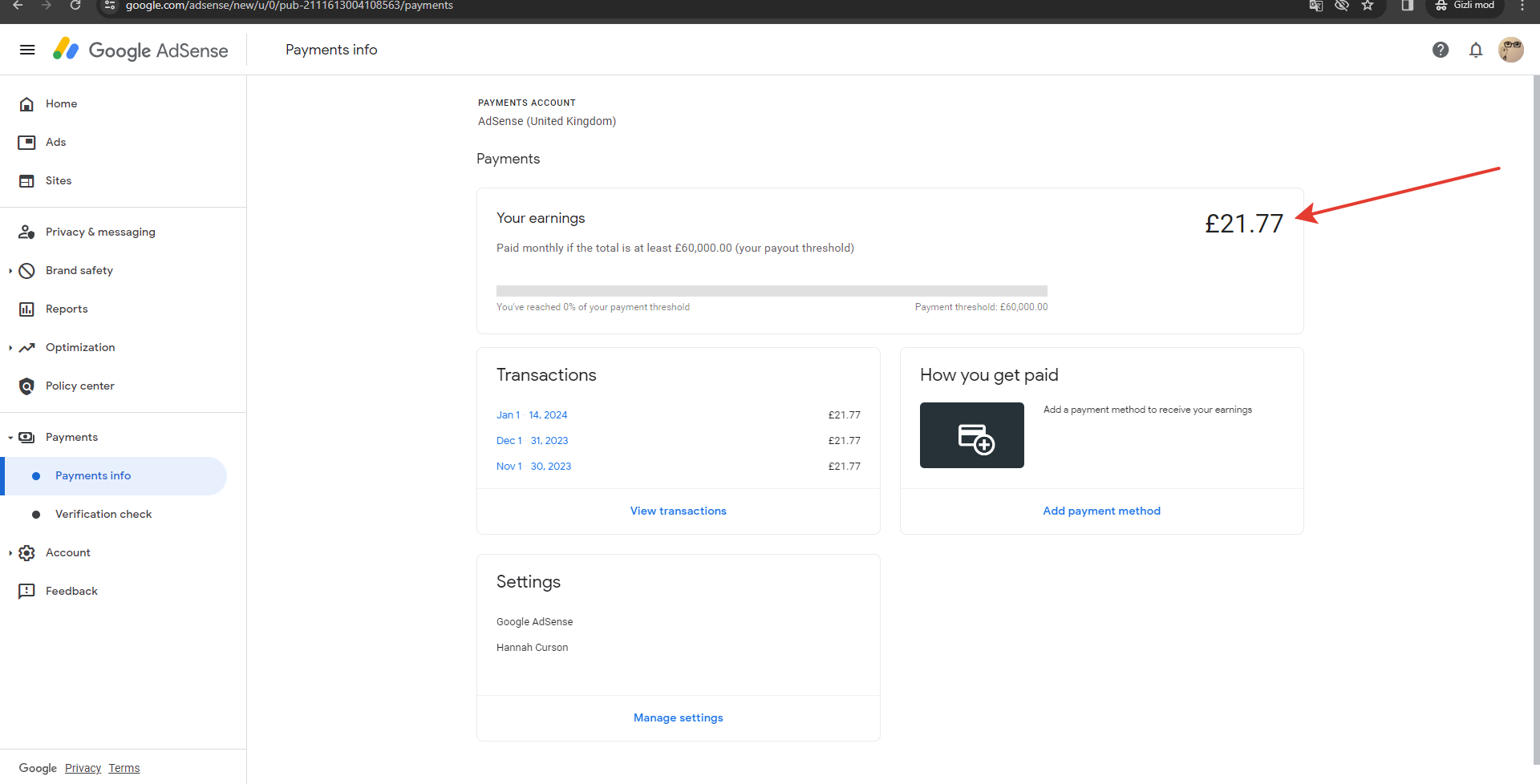1540x784 pixels.
Task: Open the browser three-dot menu
Action: 1522,6
